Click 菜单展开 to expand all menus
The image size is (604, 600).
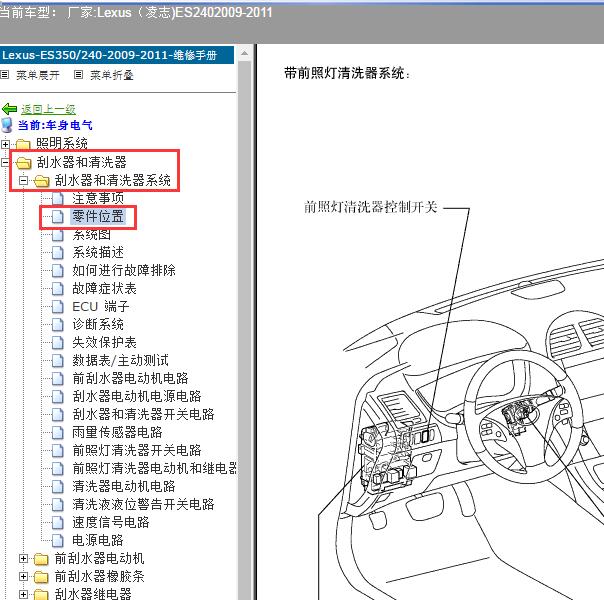(38, 75)
